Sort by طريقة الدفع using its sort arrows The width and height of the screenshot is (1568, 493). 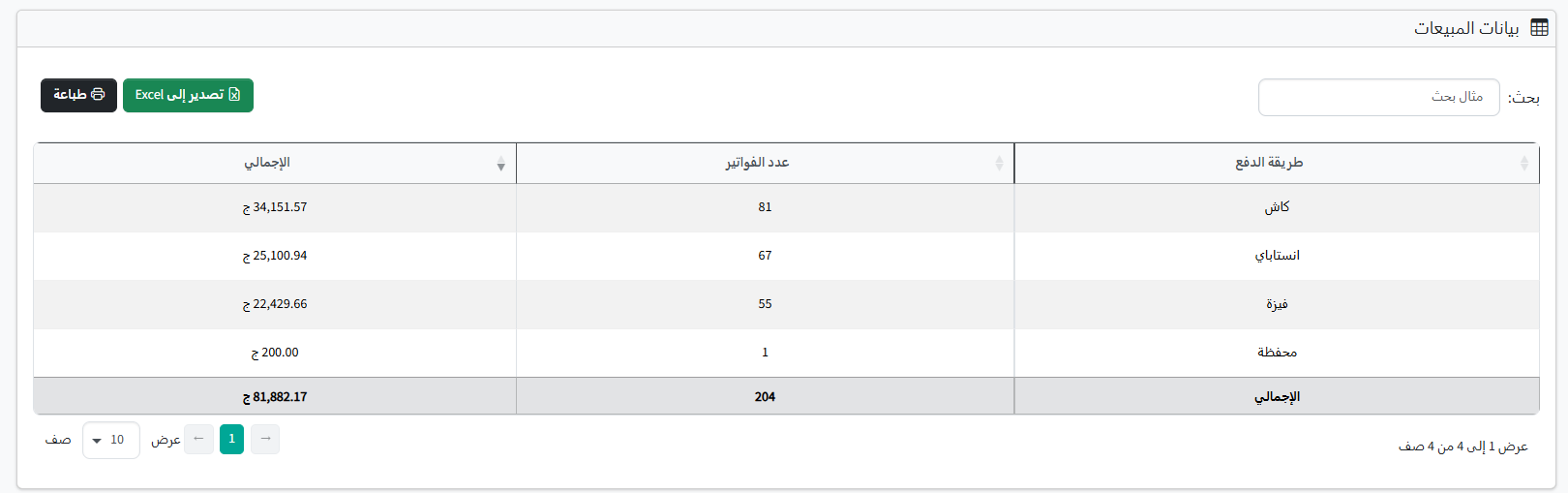pyautogui.click(x=1524, y=164)
